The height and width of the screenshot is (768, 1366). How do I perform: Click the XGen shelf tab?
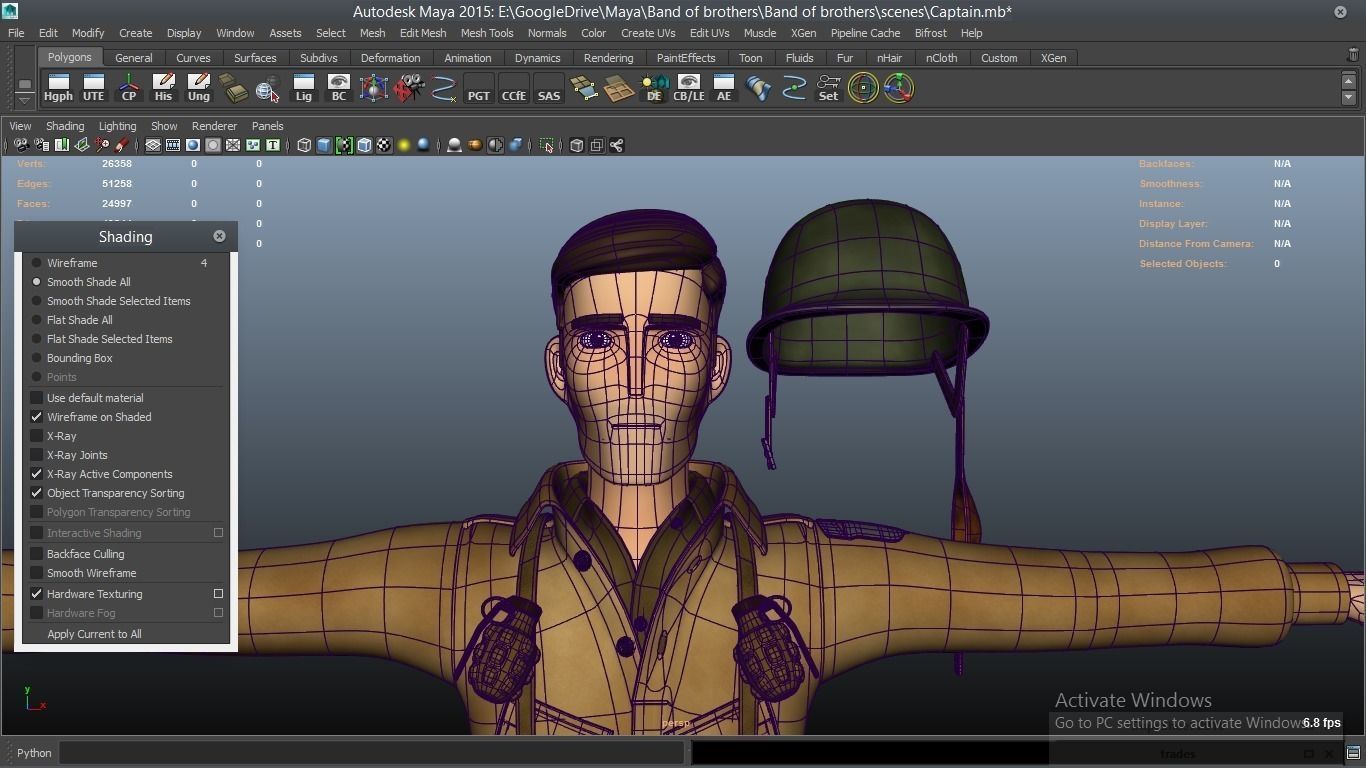pos(1053,58)
